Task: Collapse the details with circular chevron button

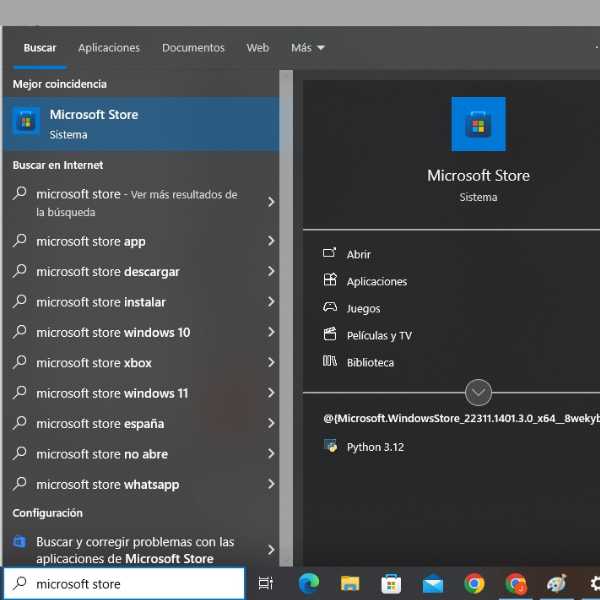Action: pyautogui.click(x=478, y=392)
